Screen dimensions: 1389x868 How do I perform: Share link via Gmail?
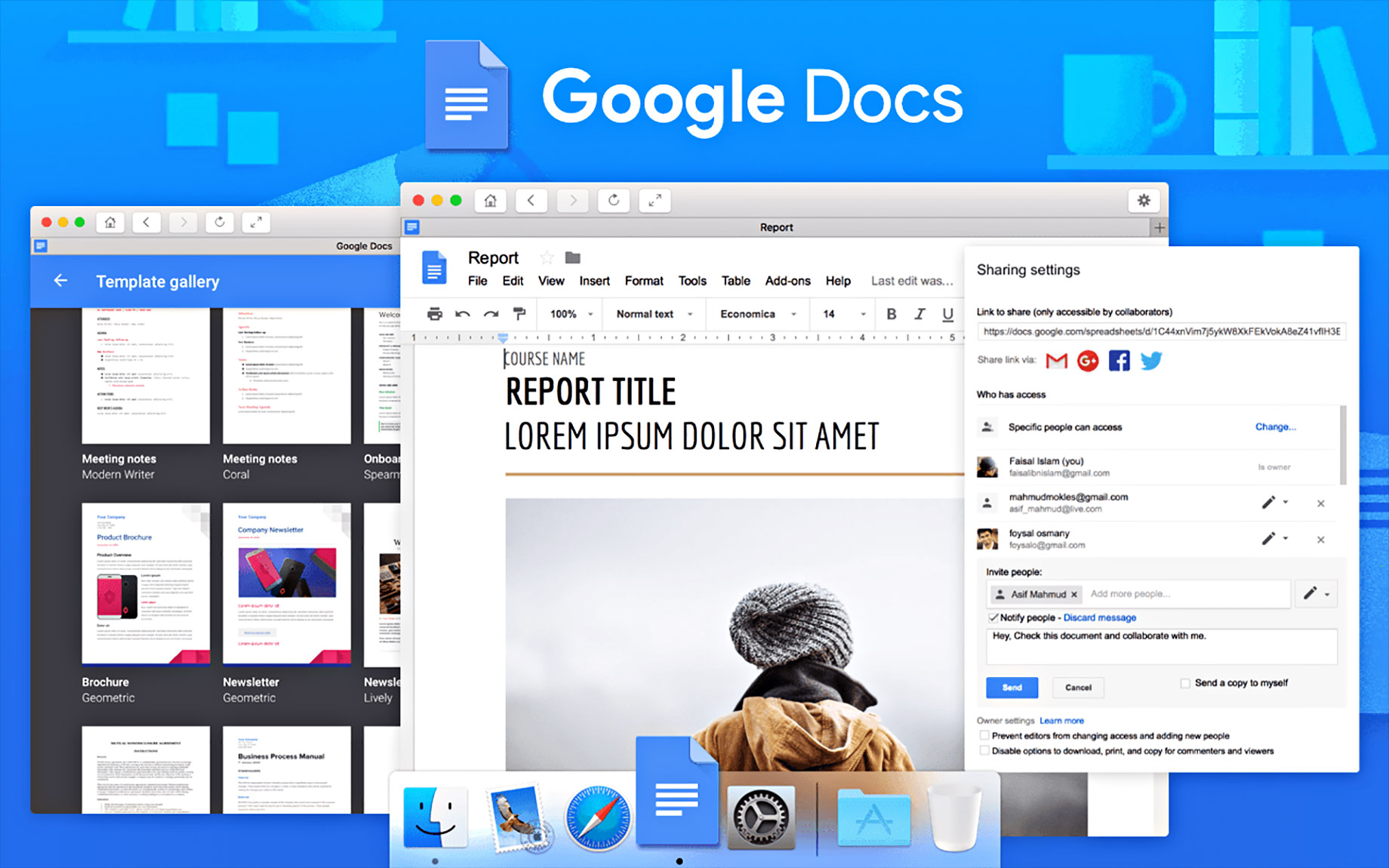1057,361
